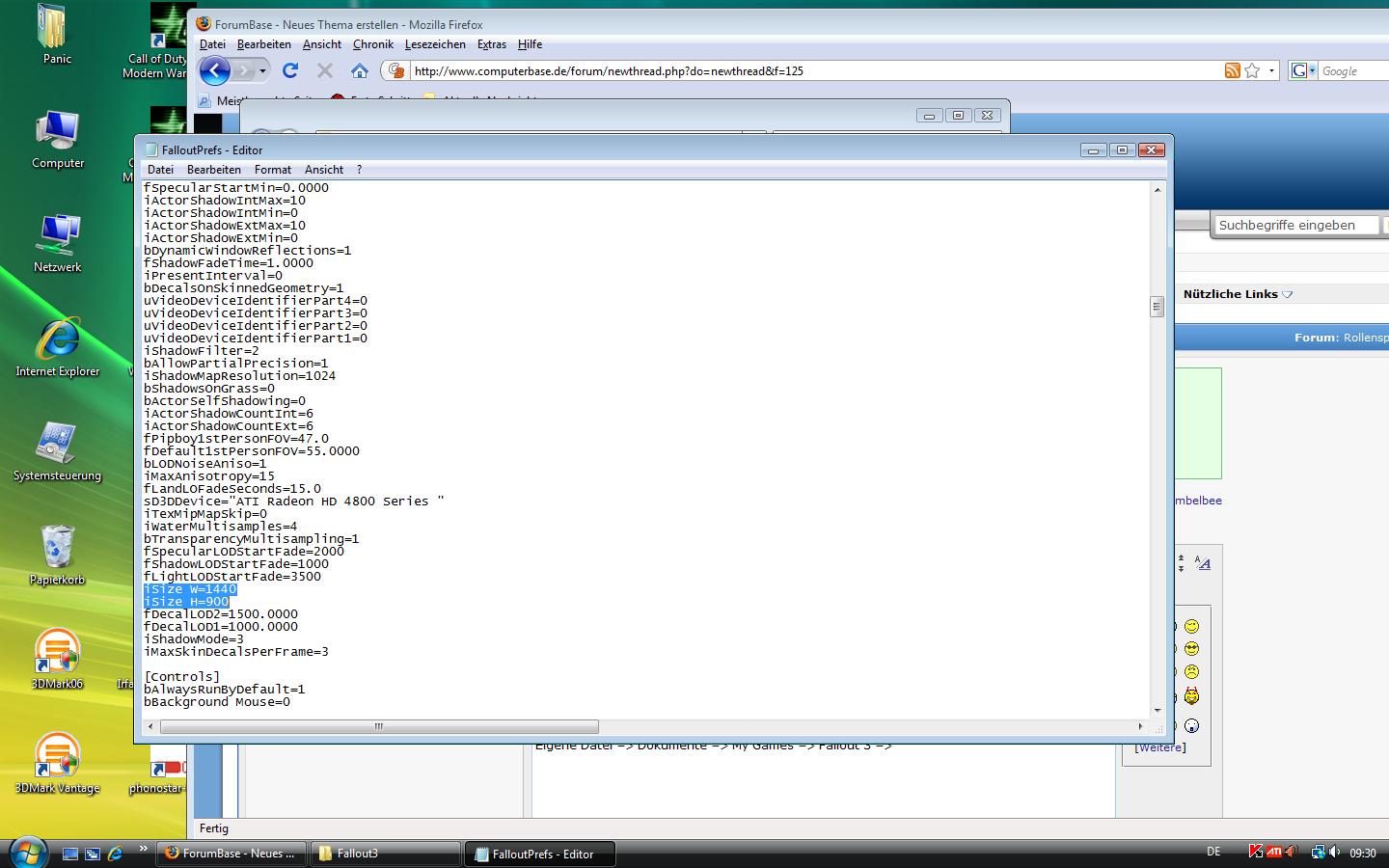The height and width of the screenshot is (868, 1389).
Task: Click the Editor scroll up arrow
Action: point(1157,190)
